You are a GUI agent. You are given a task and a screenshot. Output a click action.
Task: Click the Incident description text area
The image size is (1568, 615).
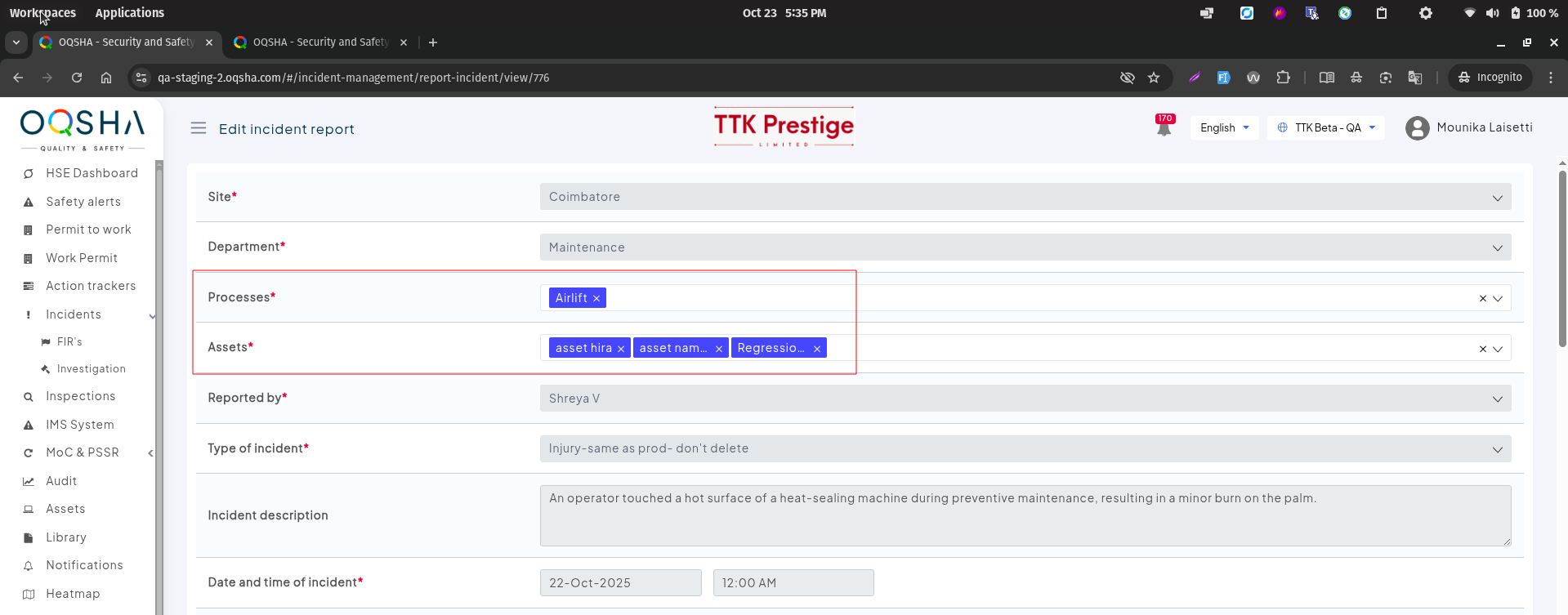pos(1025,515)
